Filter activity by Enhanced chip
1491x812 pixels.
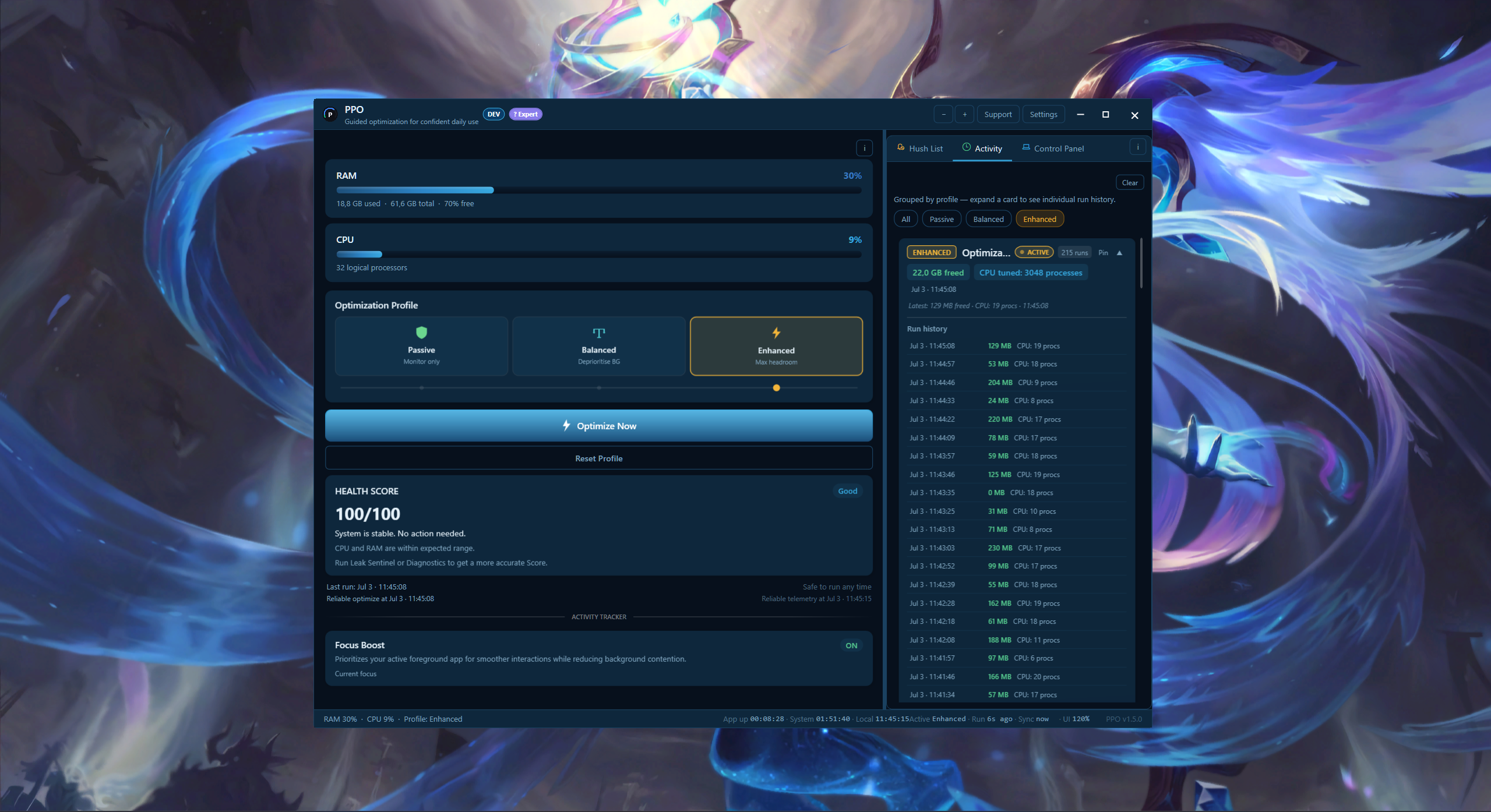(1039, 219)
